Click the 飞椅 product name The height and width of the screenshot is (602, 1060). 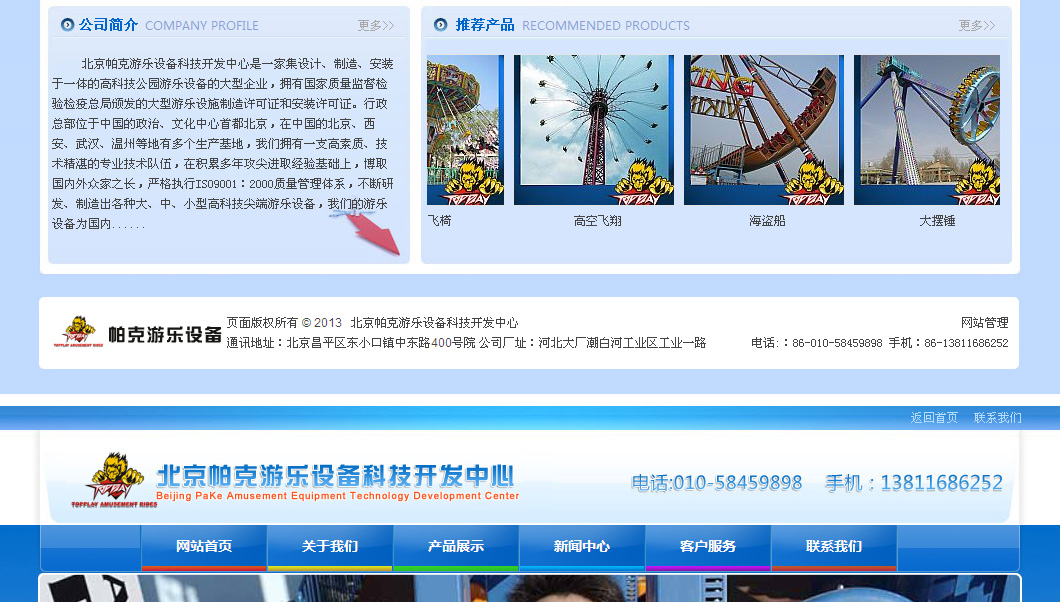point(439,221)
